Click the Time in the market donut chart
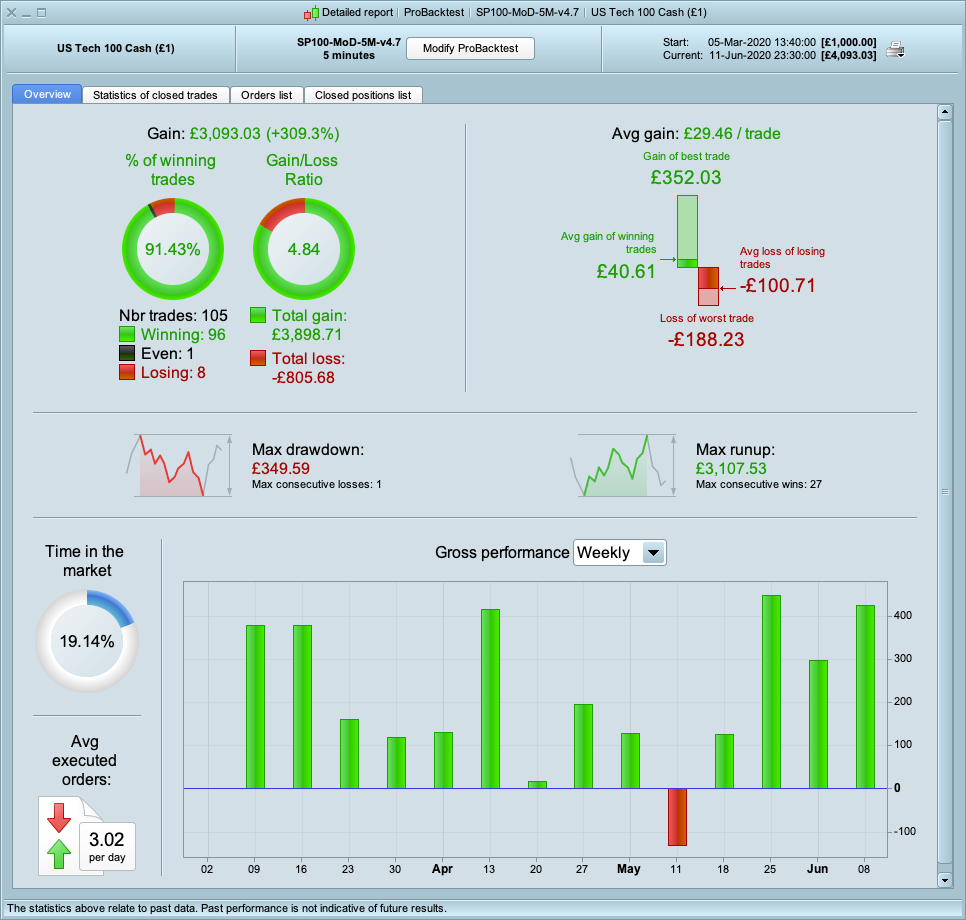Image resolution: width=966 pixels, height=920 pixels. pyautogui.click(x=87, y=641)
